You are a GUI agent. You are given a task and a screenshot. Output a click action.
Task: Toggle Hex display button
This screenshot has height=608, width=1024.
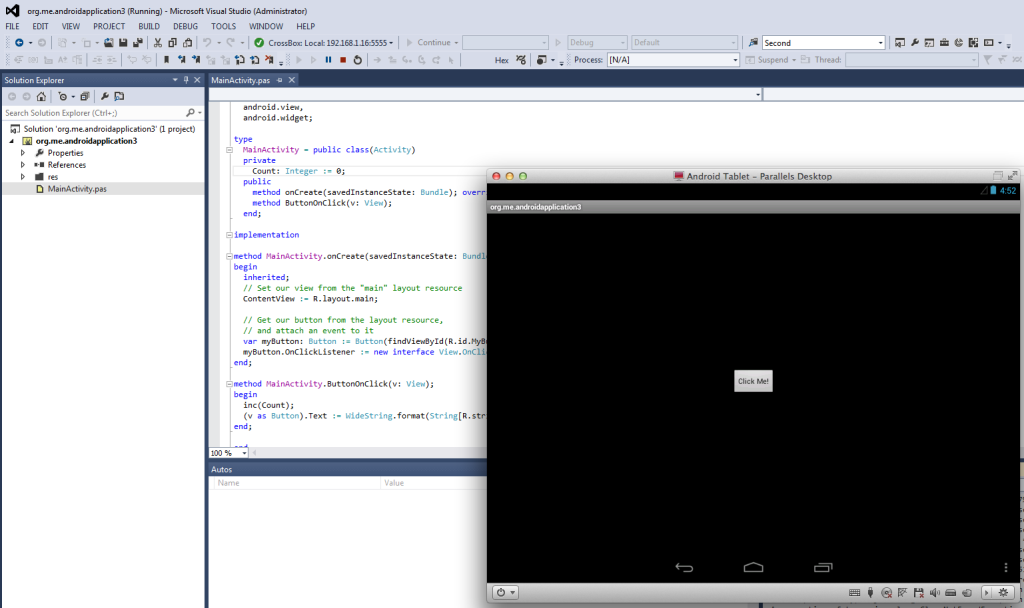click(x=502, y=60)
